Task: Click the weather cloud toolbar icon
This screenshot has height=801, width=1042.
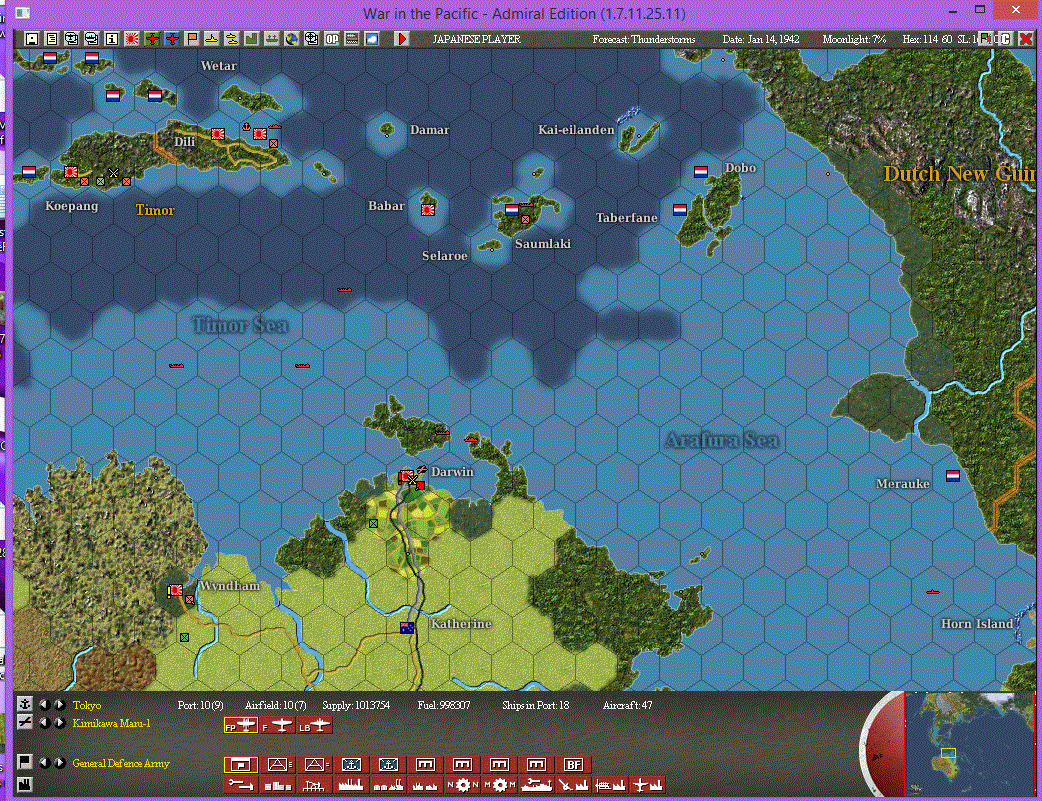Action: click(371, 39)
